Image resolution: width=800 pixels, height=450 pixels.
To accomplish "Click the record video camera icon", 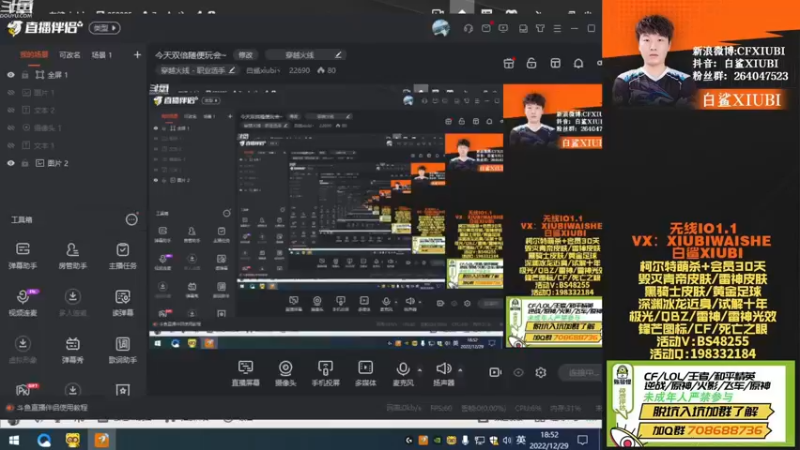I will click(495, 372).
